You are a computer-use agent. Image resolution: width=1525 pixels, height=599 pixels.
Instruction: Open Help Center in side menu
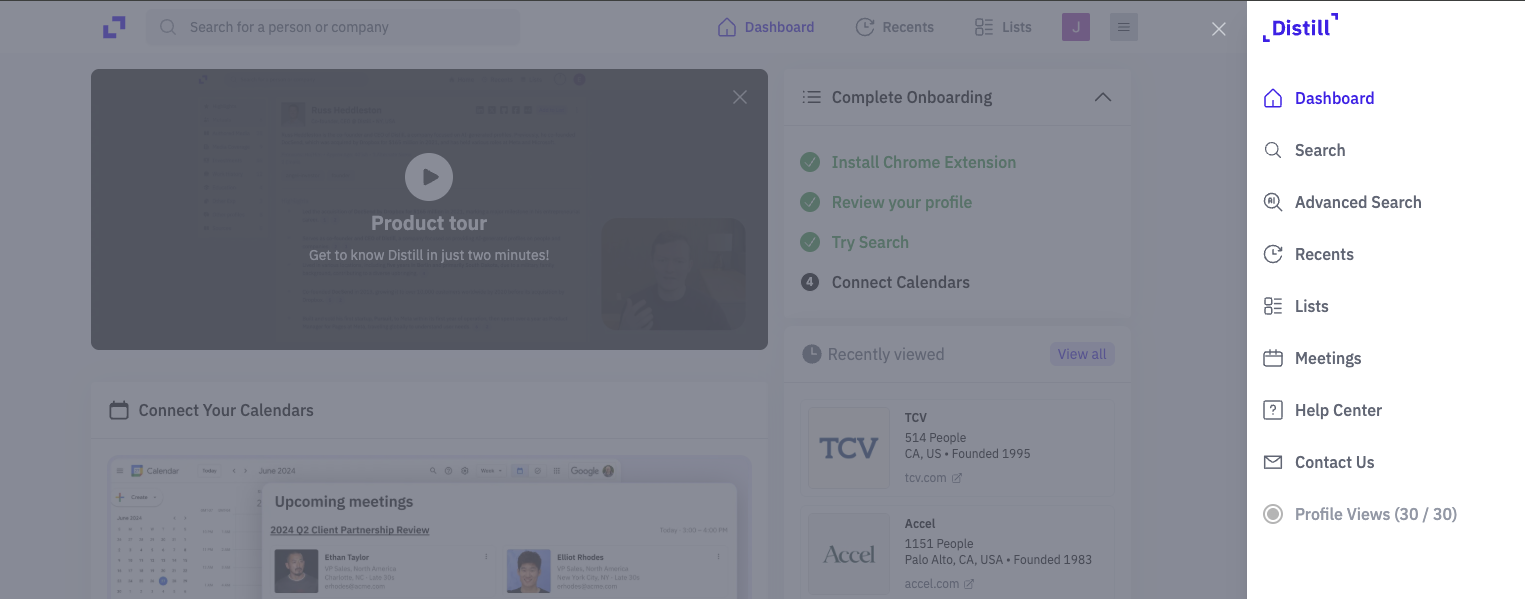pos(1338,410)
